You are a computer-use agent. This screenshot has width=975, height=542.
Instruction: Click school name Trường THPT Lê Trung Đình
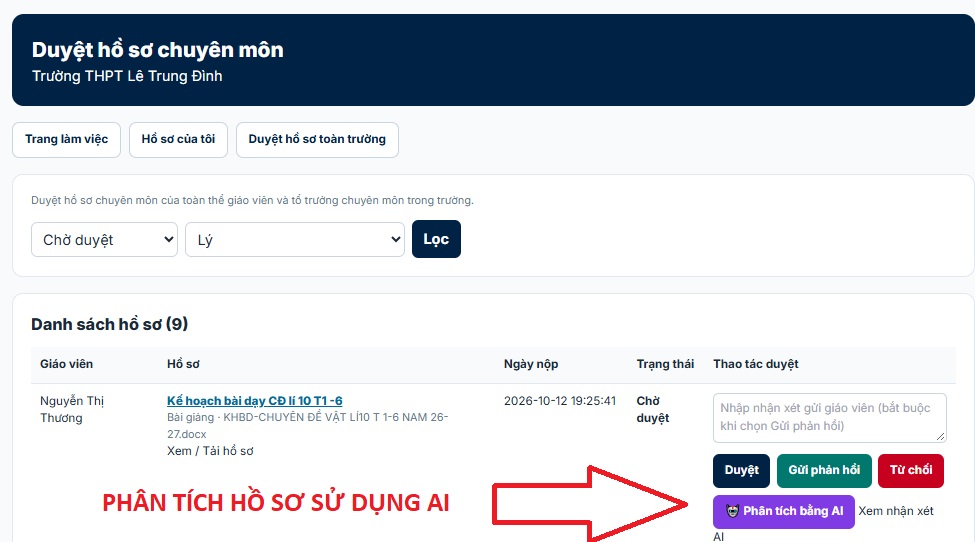(x=127, y=76)
